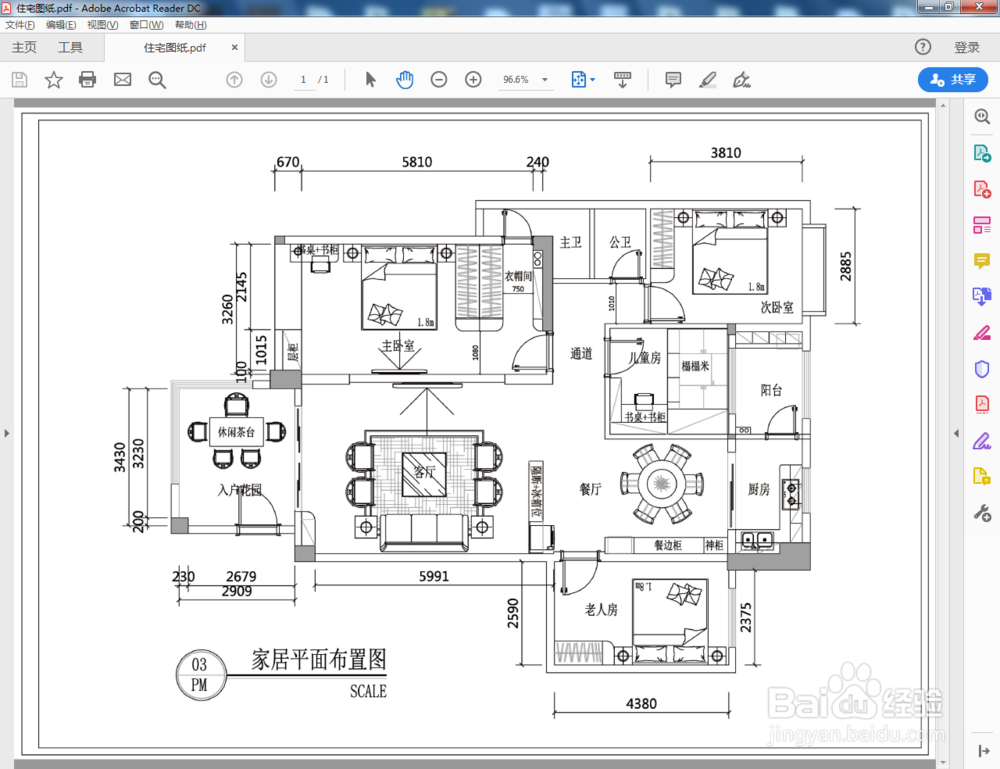1000x769 pixels.
Task: Expand the fit page options arrow
Action: (x=593, y=80)
